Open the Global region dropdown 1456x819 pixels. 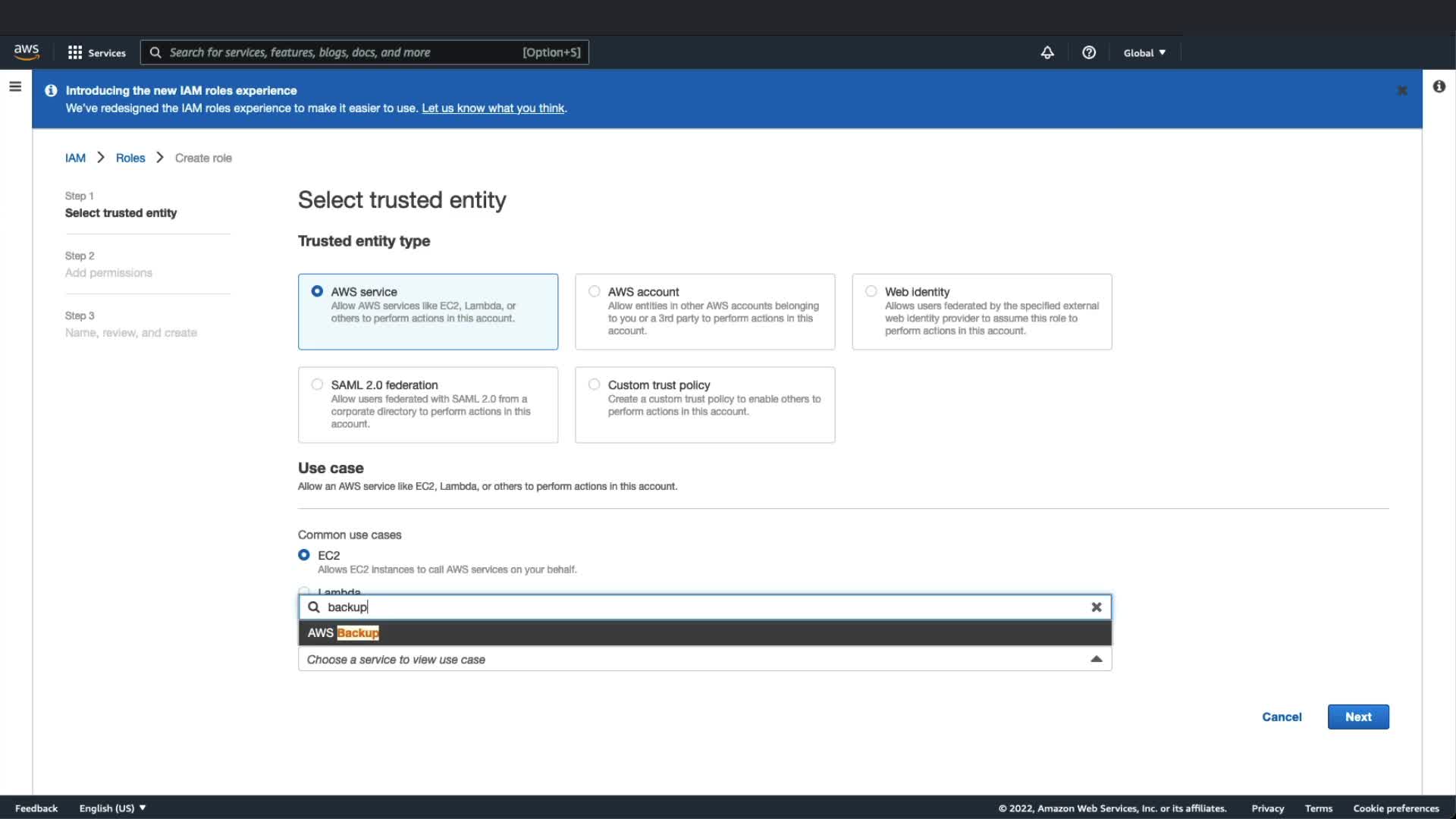pyautogui.click(x=1144, y=52)
